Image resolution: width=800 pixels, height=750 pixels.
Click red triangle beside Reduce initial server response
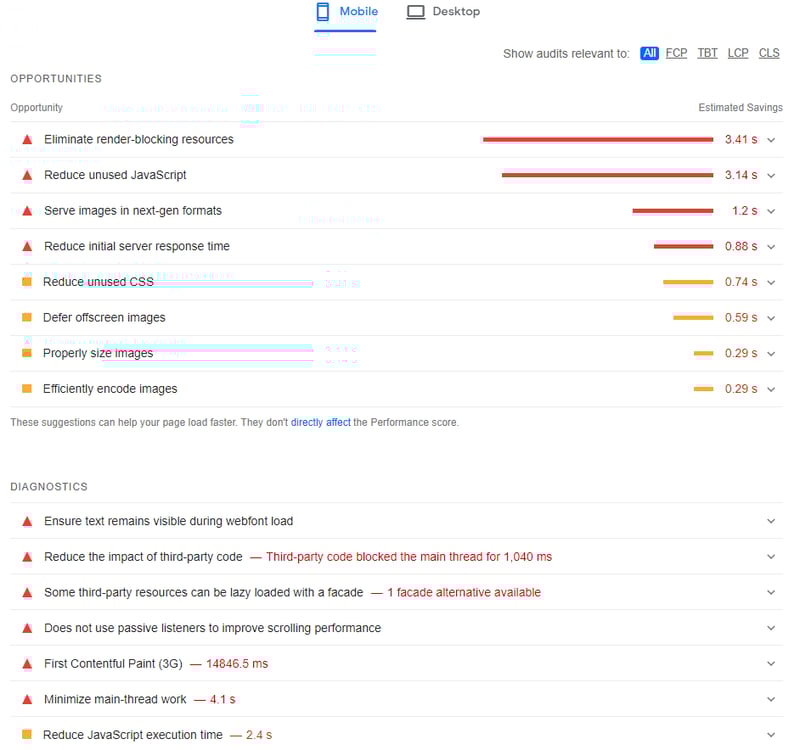point(28,246)
